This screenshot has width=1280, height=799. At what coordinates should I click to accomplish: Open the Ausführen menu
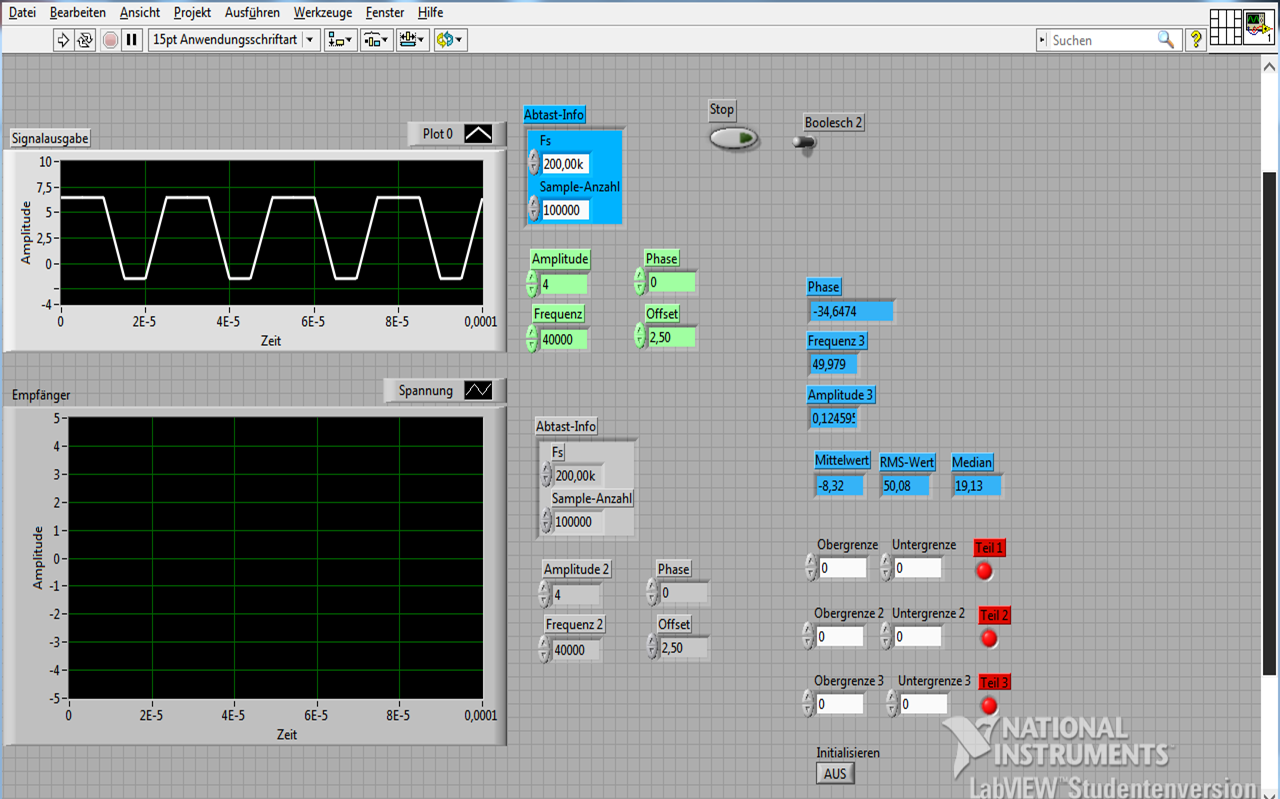tap(252, 13)
